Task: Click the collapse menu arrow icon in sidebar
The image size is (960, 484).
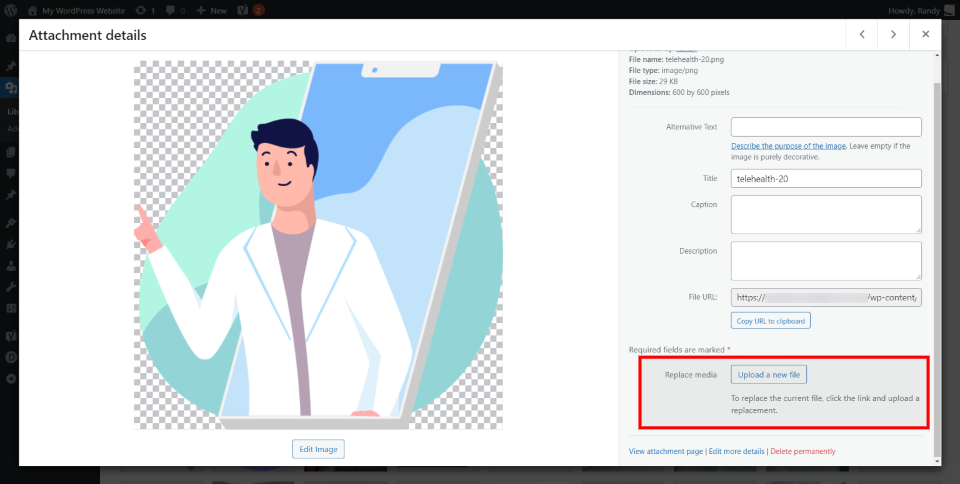Action: click(10, 379)
